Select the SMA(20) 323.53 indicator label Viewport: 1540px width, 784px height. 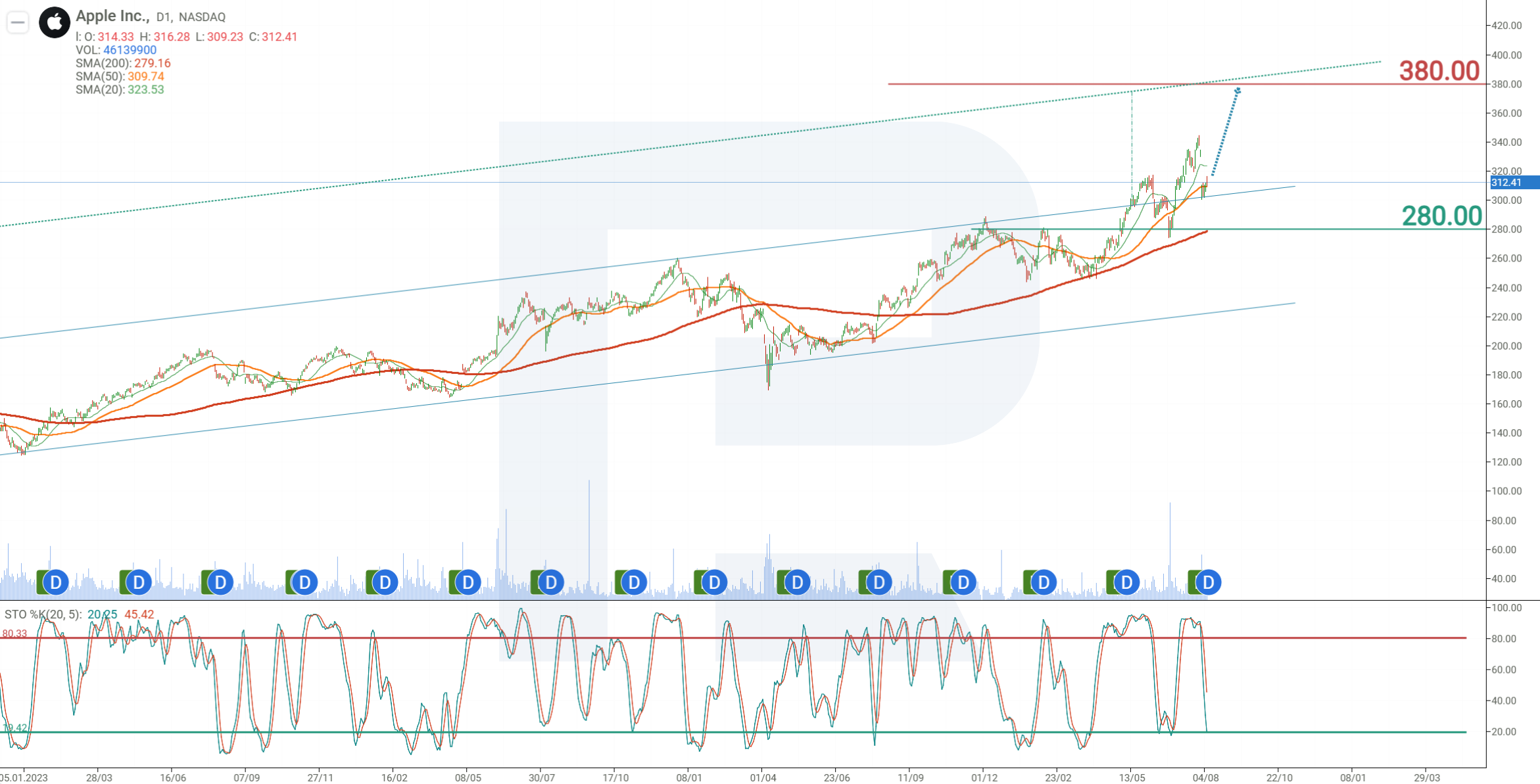point(120,89)
